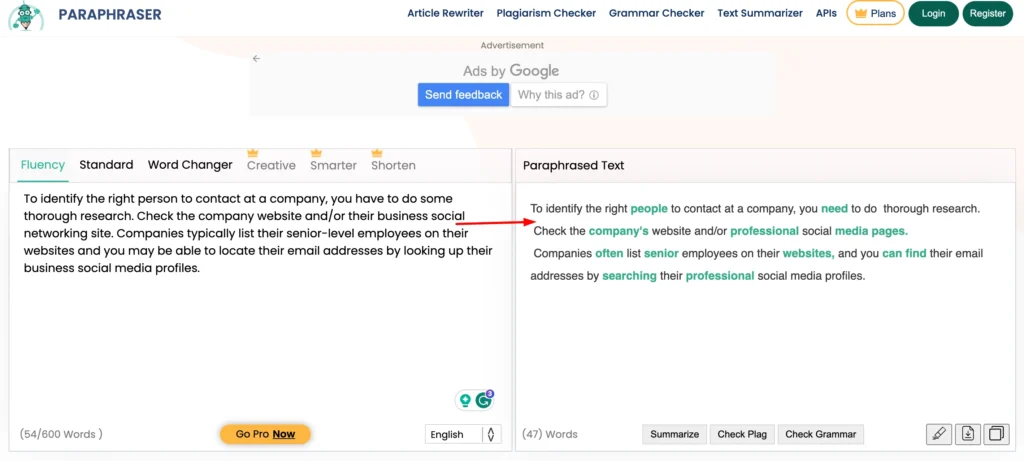Open Article Rewriter from top navigation
This screenshot has height=461, width=1024.
(x=445, y=14)
